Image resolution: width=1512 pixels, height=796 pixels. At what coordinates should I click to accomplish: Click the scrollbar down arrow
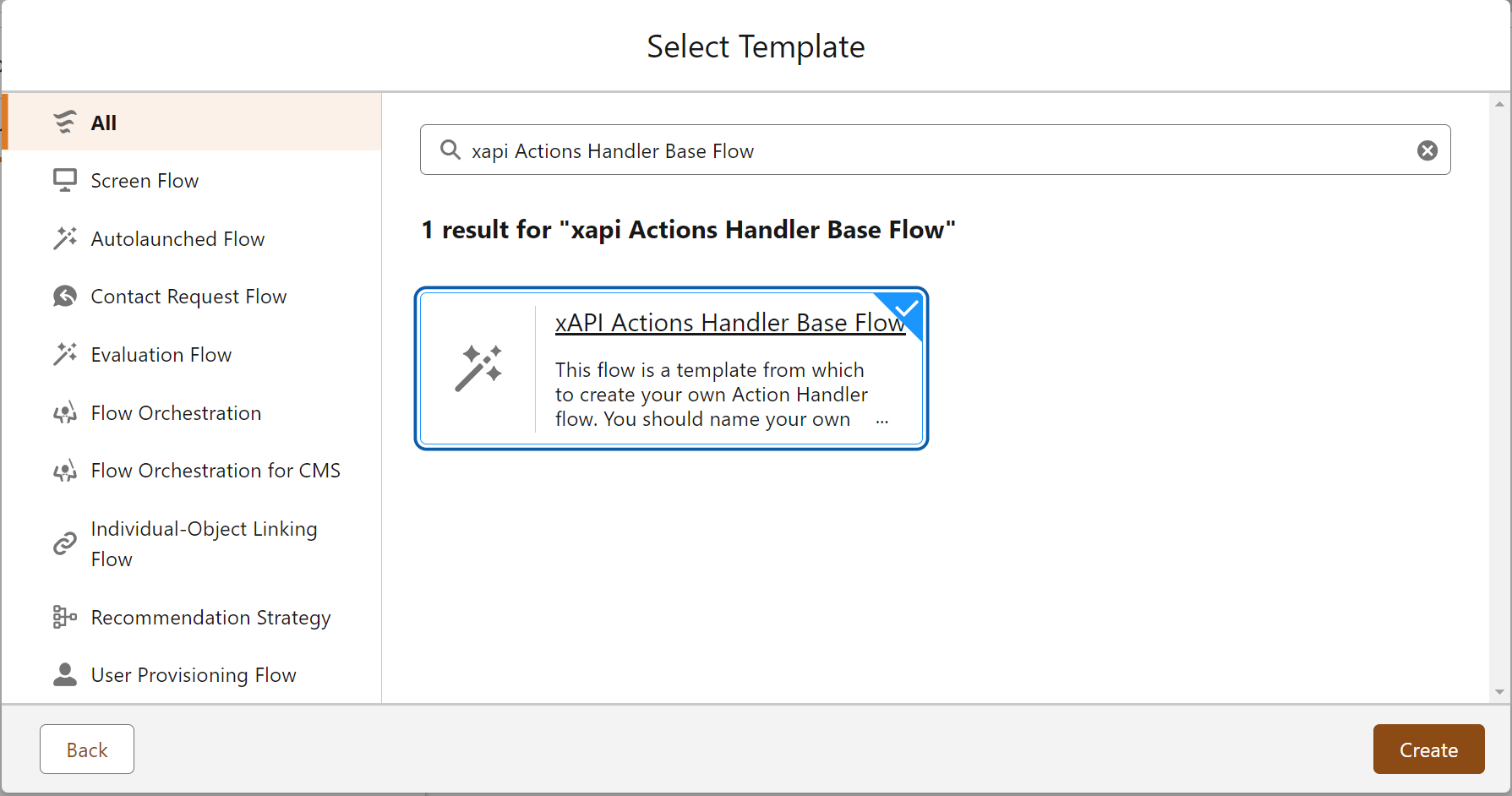(x=1499, y=692)
